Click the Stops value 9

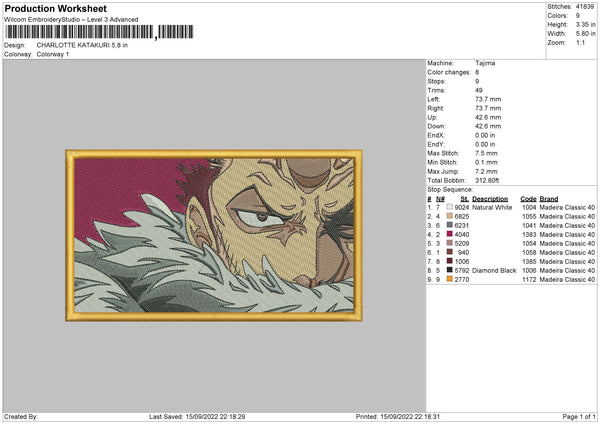click(477, 81)
